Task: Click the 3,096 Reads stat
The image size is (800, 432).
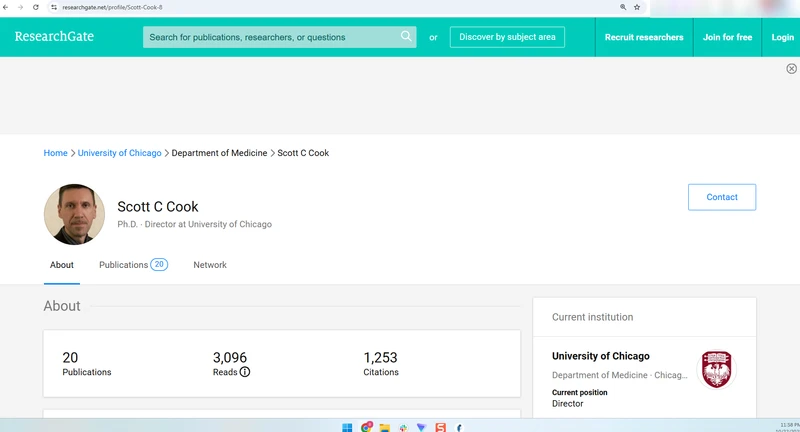Action: (x=231, y=364)
